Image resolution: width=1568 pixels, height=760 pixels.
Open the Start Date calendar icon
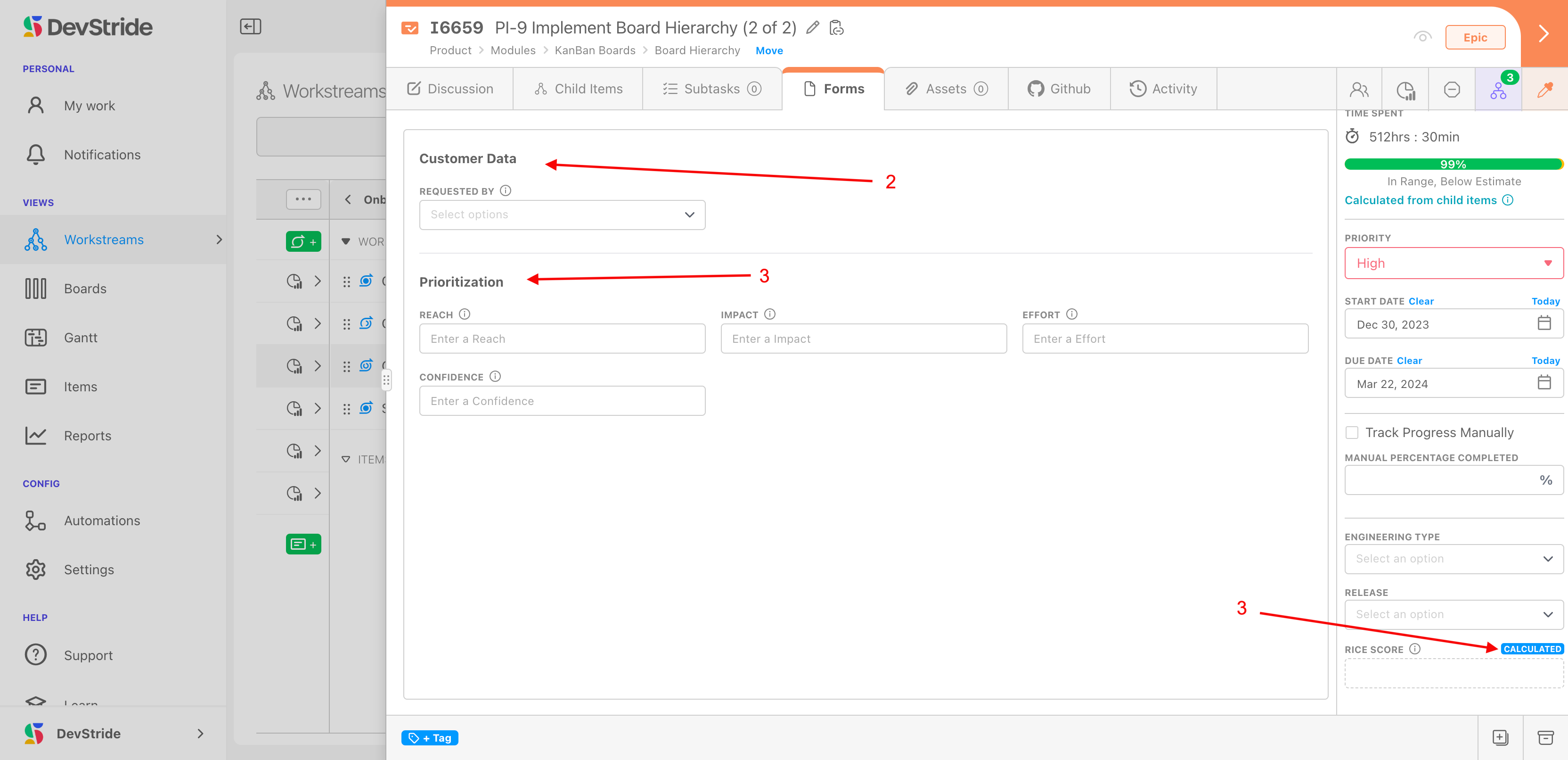1543,323
